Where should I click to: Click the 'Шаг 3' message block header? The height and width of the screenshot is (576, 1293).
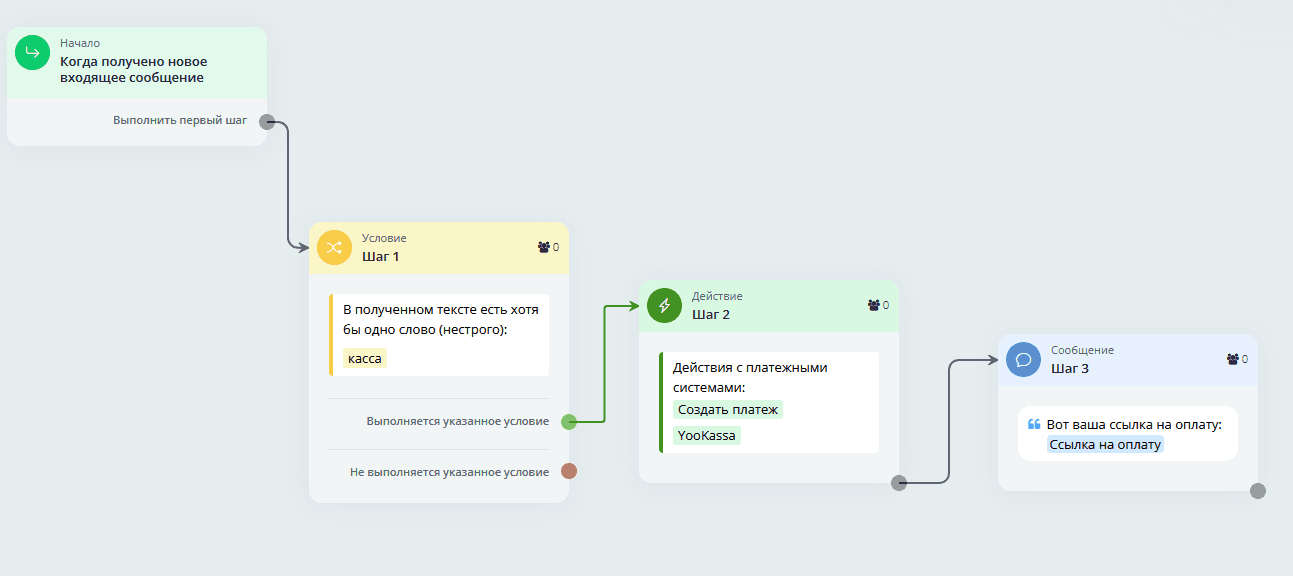click(1069, 368)
